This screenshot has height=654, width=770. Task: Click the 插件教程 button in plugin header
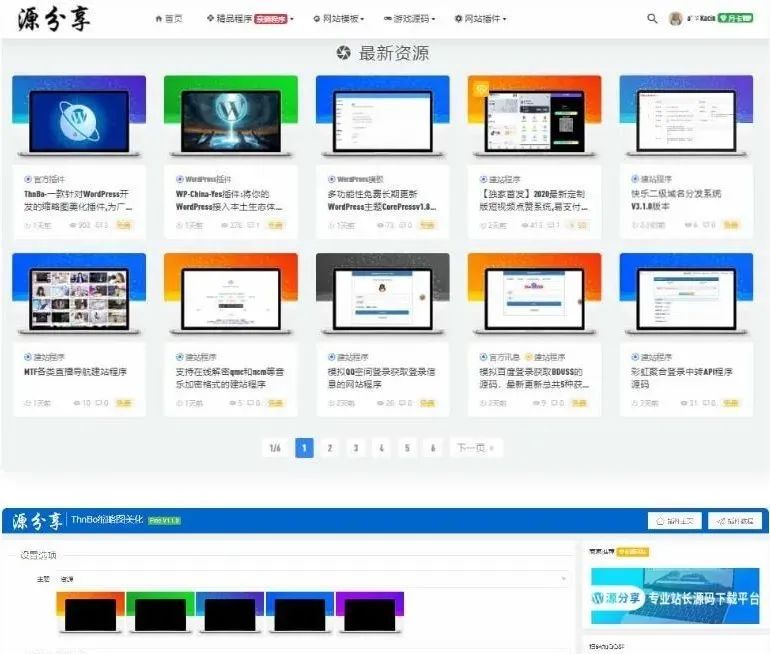(735, 521)
